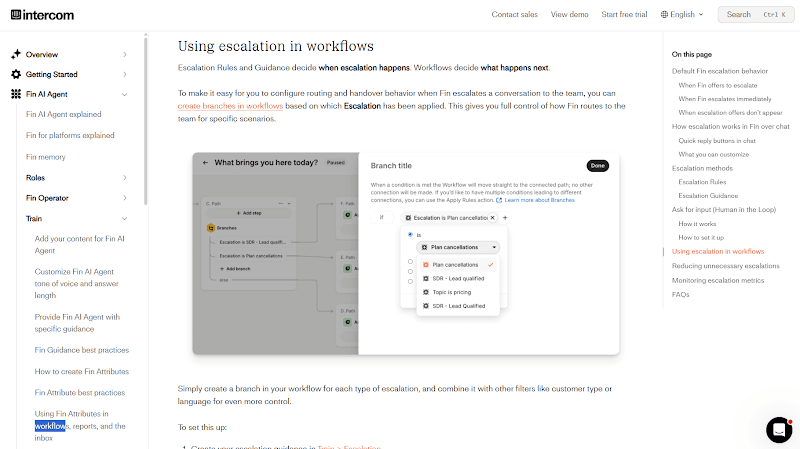Open Using Fin Attributes in workflows page
The image size is (800, 449).
click(80, 426)
